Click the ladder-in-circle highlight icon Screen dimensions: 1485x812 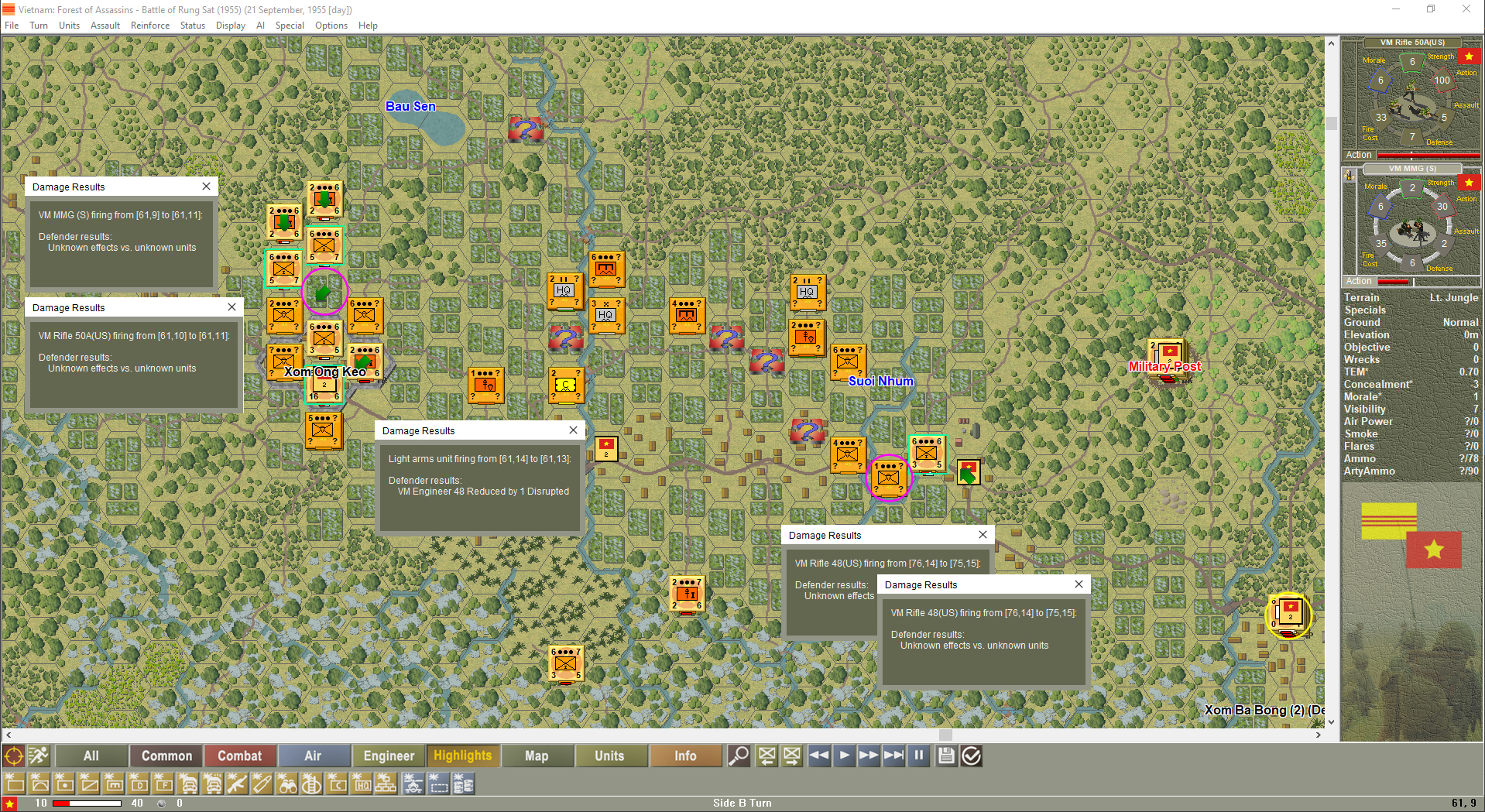[312, 783]
